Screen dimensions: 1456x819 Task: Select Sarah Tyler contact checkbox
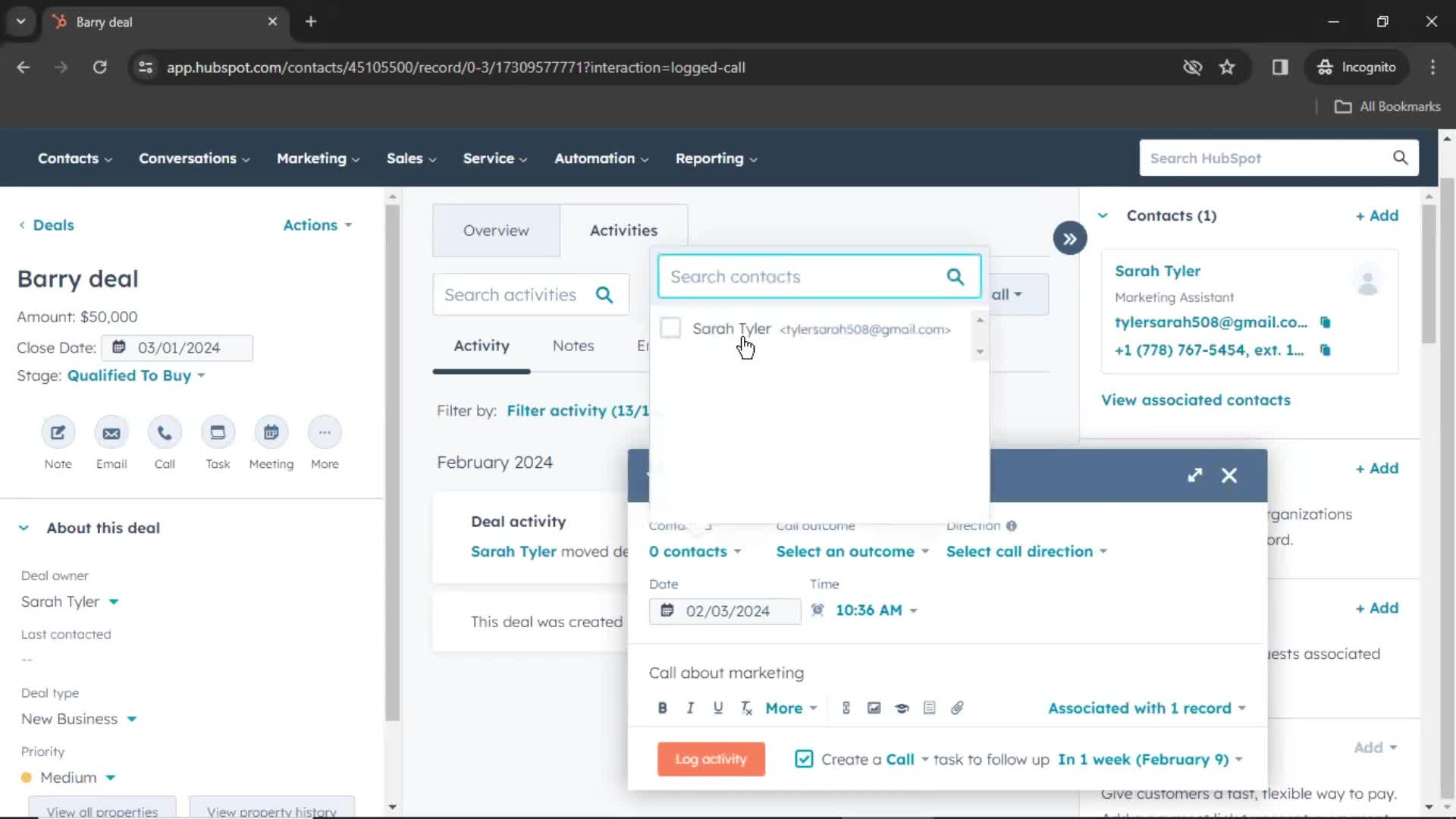click(x=671, y=328)
